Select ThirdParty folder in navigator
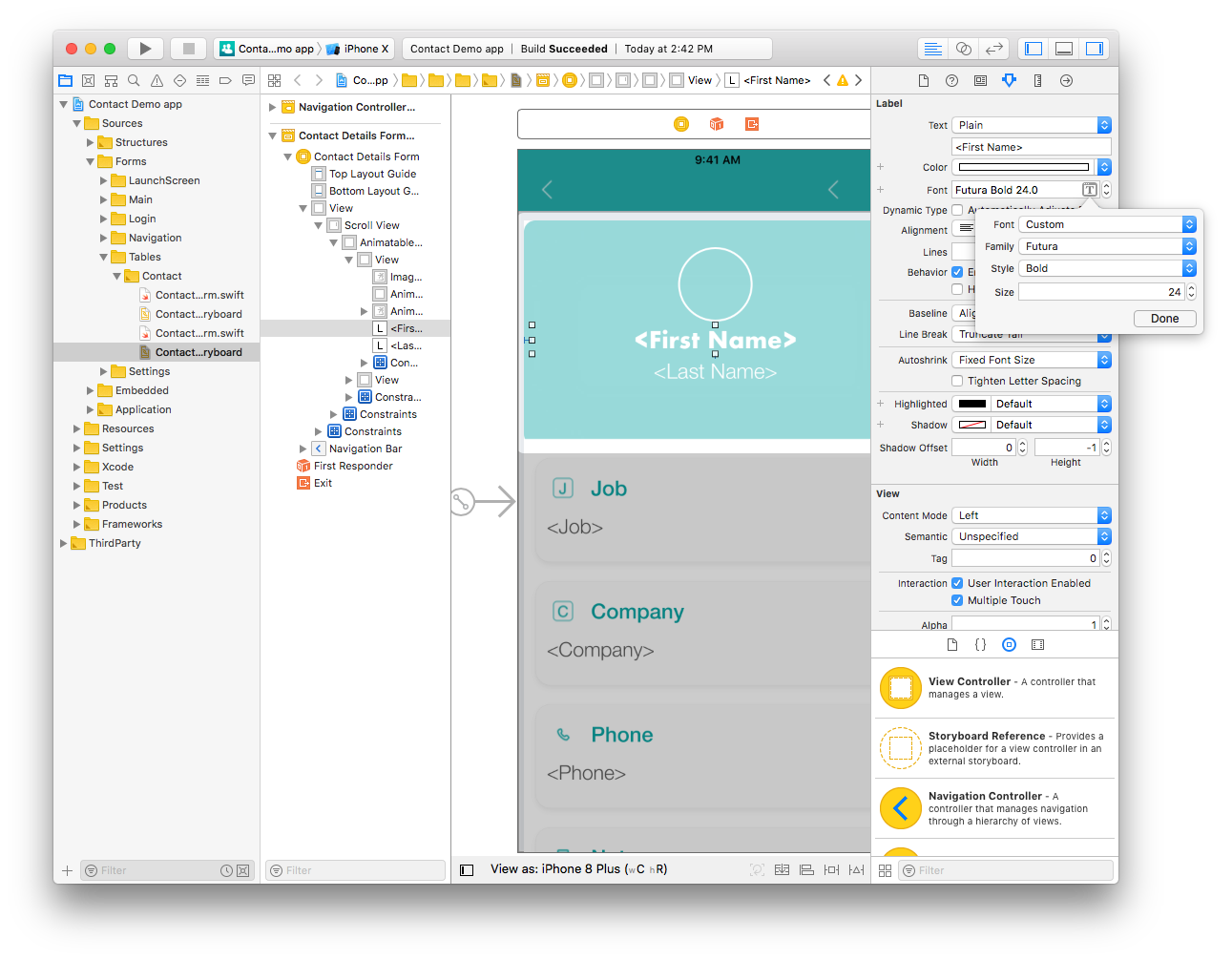The height and width of the screenshot is (960, 1232). pyautogui.click(x=115, y=543)
